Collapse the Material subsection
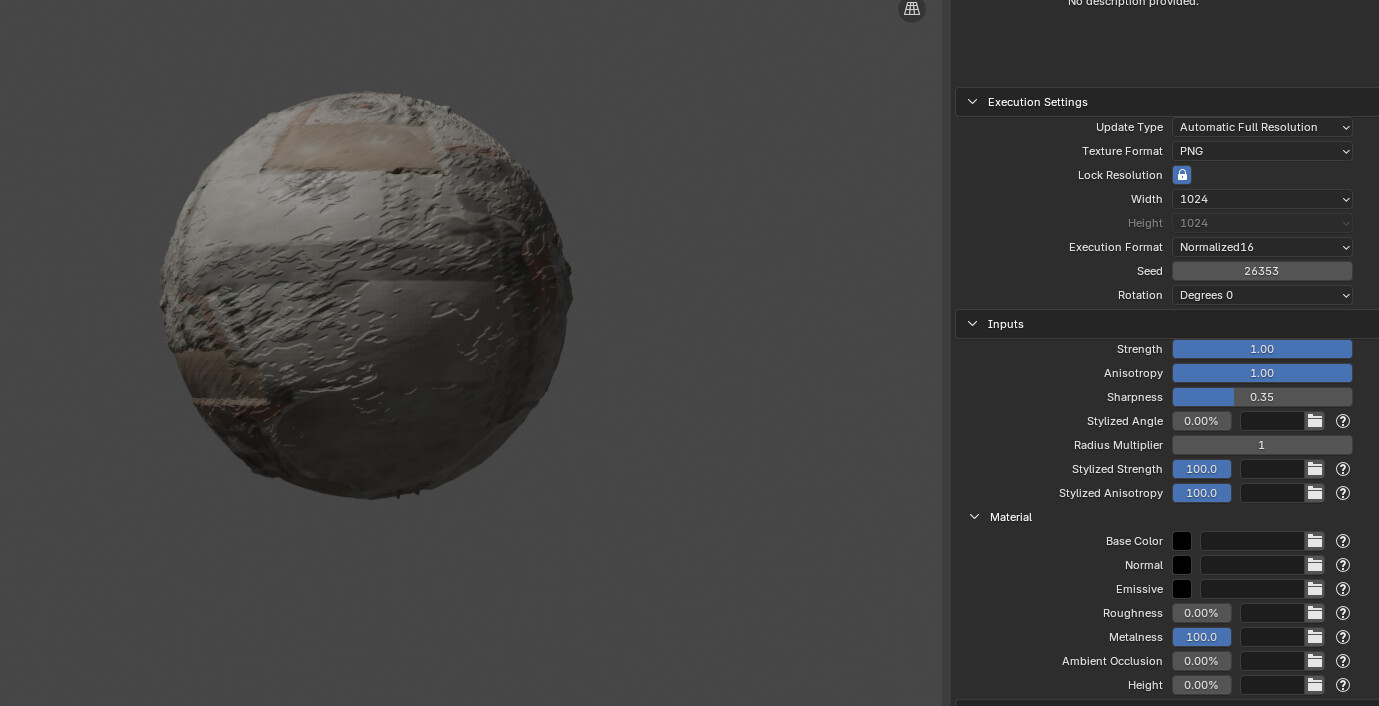This screenshot has width=1379, height=706. 975,517
